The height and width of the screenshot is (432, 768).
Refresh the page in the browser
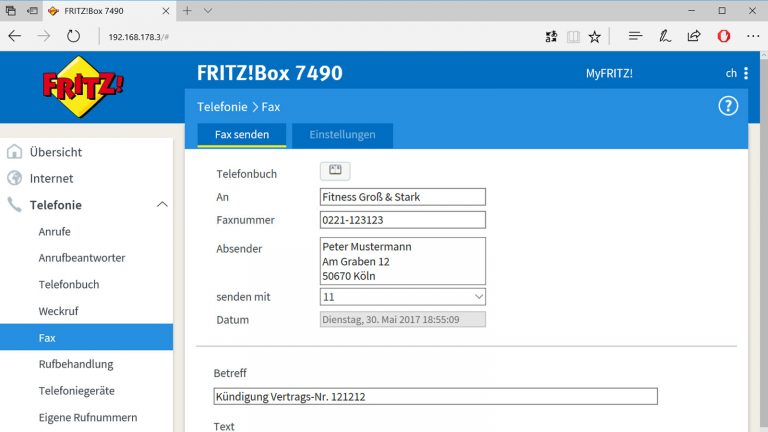pos(73,36)
